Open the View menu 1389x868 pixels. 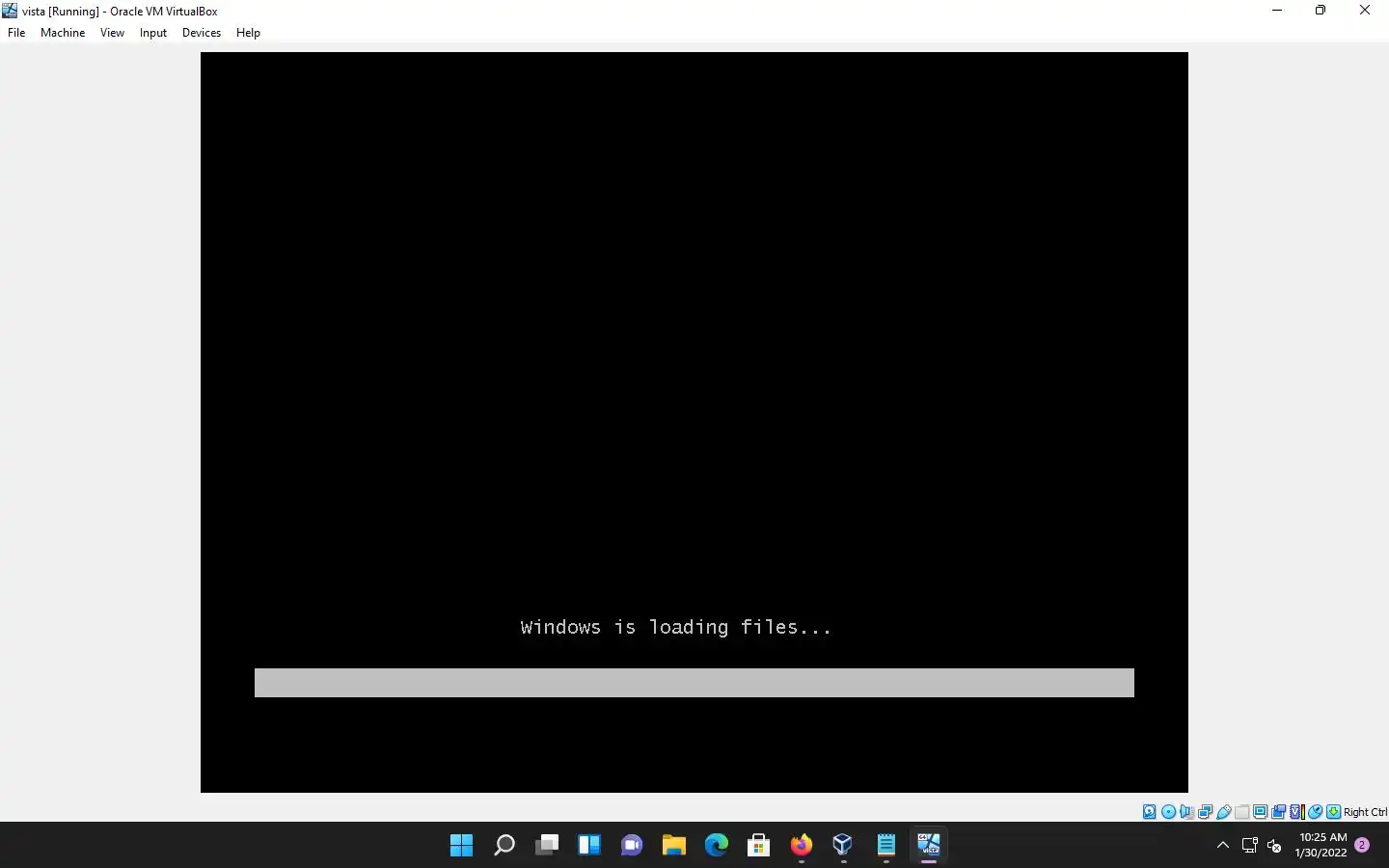(112, 33)
